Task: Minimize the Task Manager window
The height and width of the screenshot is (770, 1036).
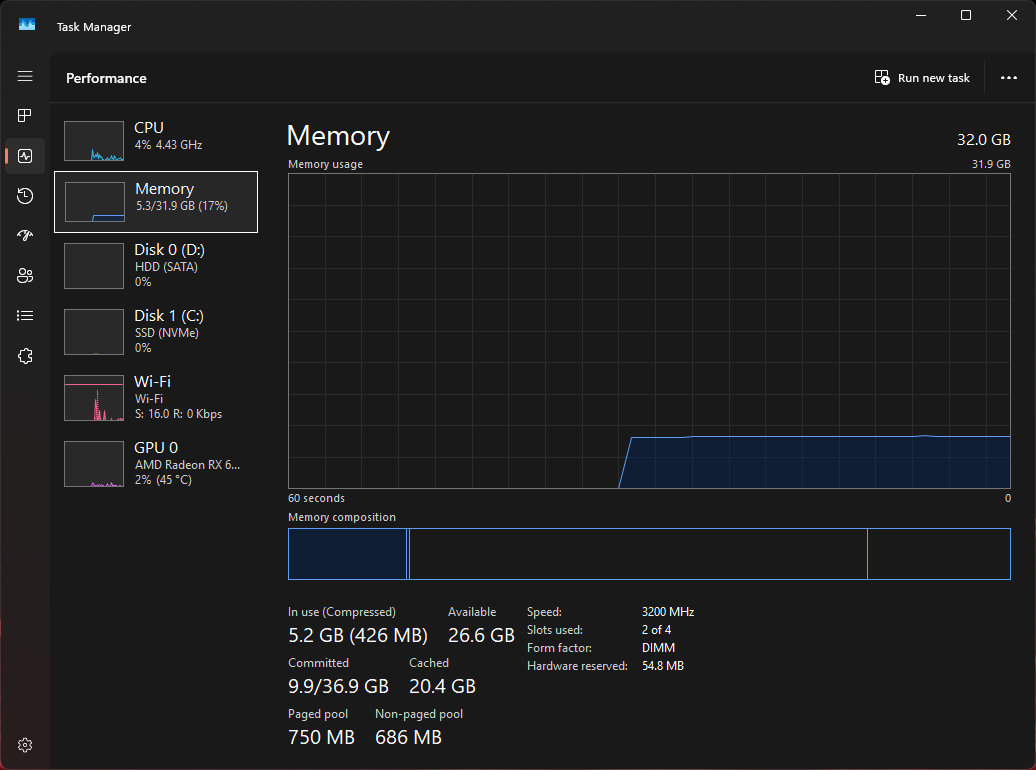Action: tap(921, 15)
